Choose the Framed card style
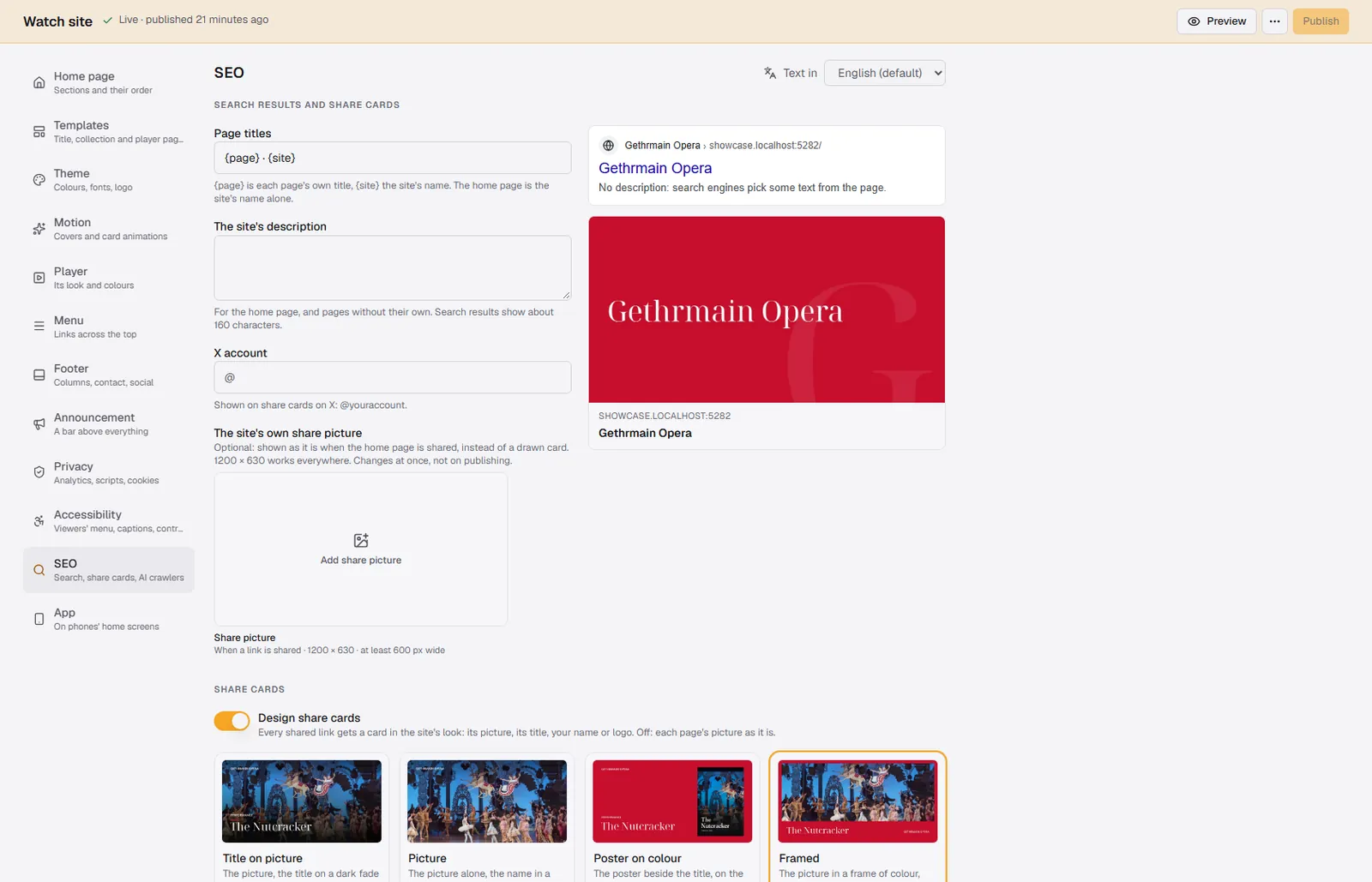 point(857,818)
